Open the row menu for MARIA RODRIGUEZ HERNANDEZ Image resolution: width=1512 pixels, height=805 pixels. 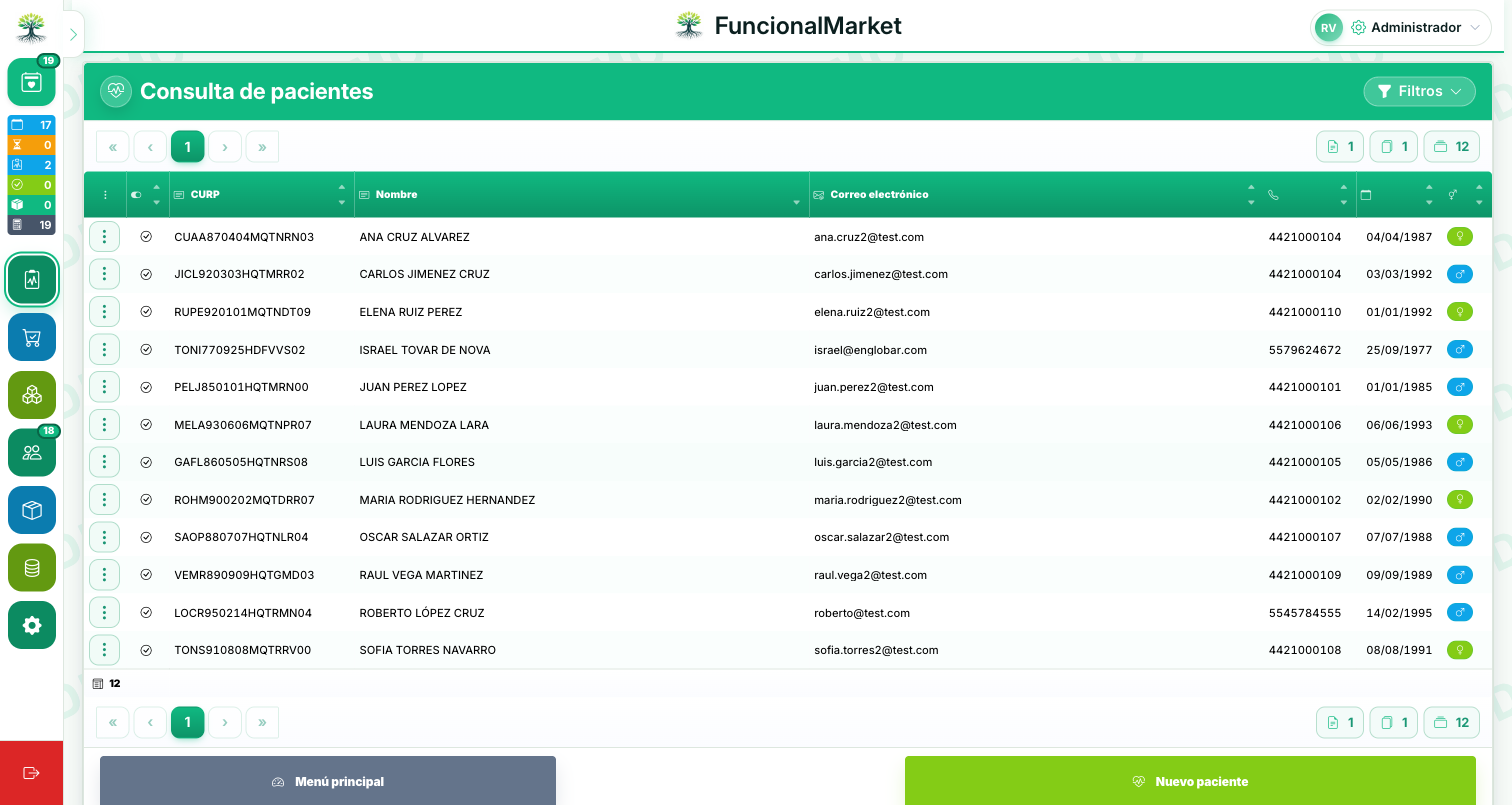104,500
